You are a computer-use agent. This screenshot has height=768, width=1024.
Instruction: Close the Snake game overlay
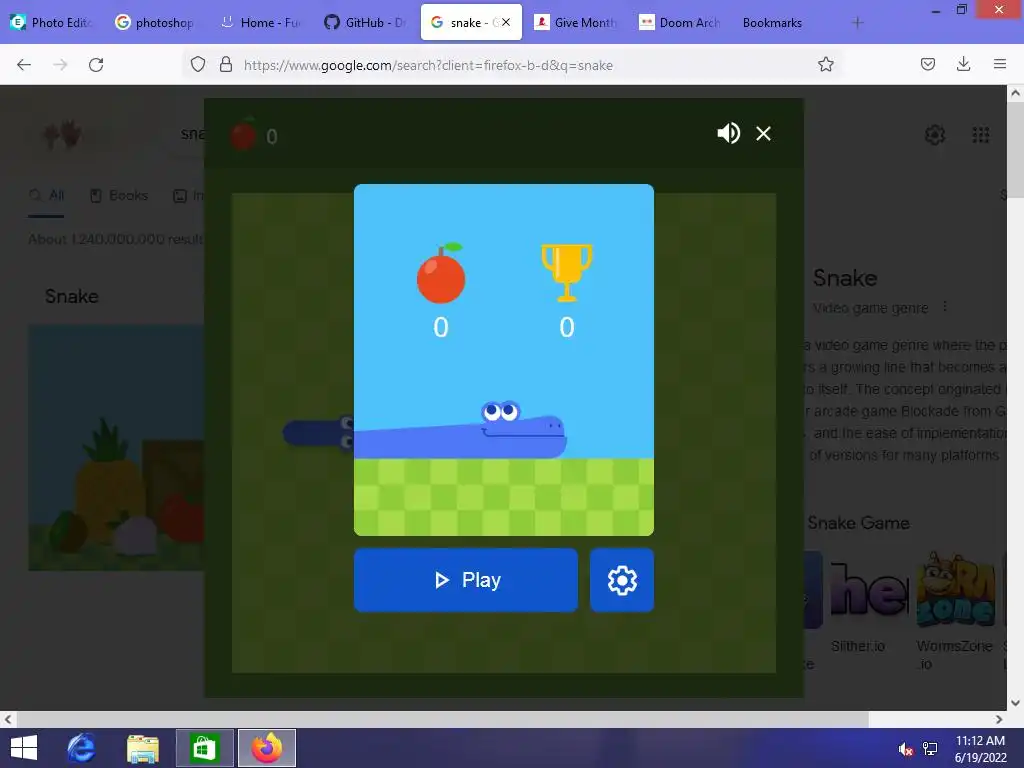(x=763, y=133)
